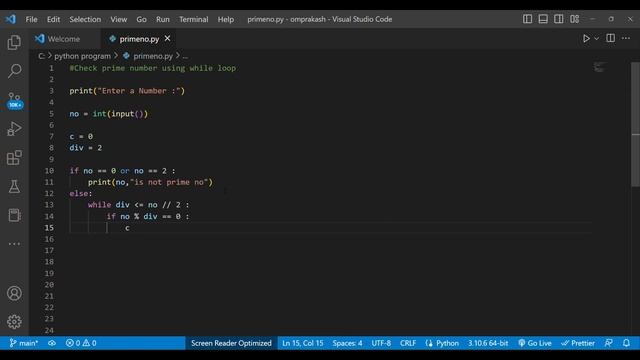This screenshot has width=640, height=360.
Task: Open the Source Control view
Action: click(x=14, y=100)
